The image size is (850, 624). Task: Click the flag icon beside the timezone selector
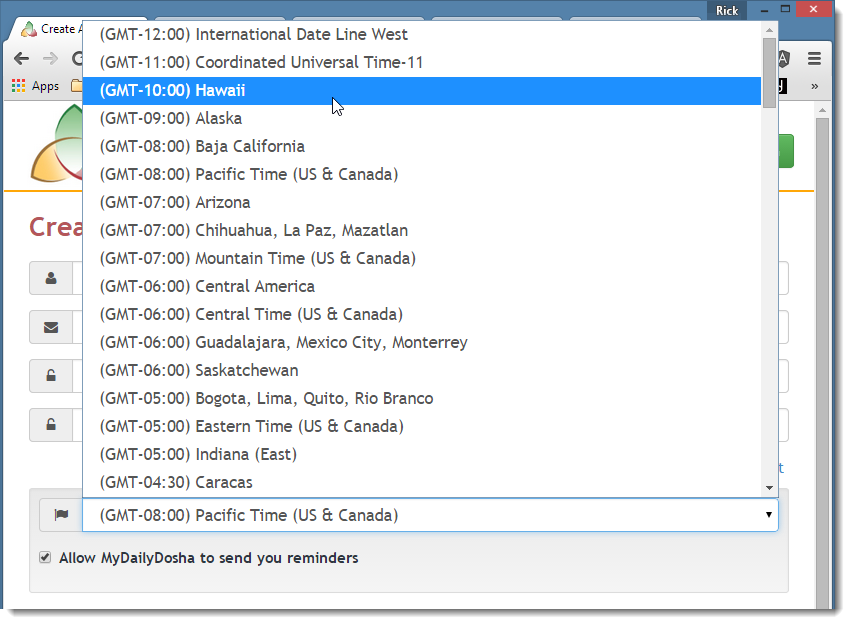coord(58,514)
